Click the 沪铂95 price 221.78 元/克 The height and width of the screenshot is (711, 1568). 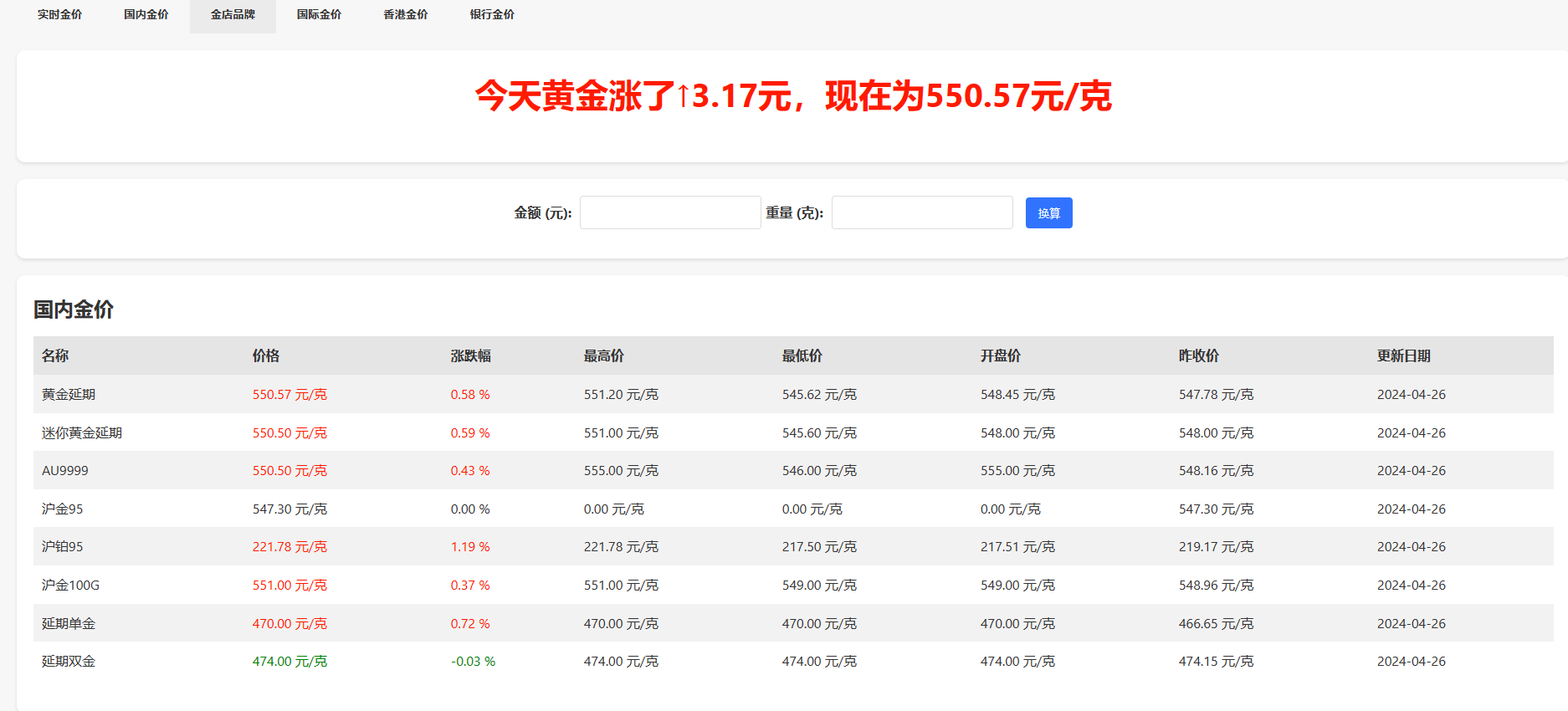coord(290,547)
